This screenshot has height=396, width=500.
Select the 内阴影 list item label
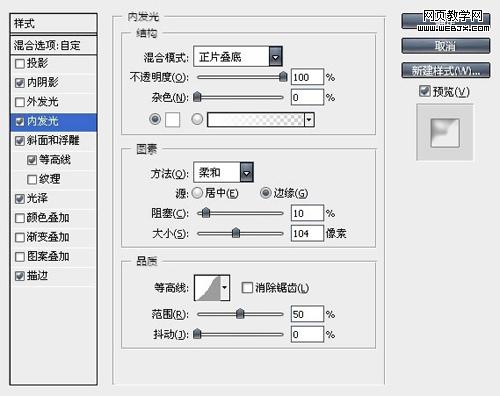click(43, 82)
